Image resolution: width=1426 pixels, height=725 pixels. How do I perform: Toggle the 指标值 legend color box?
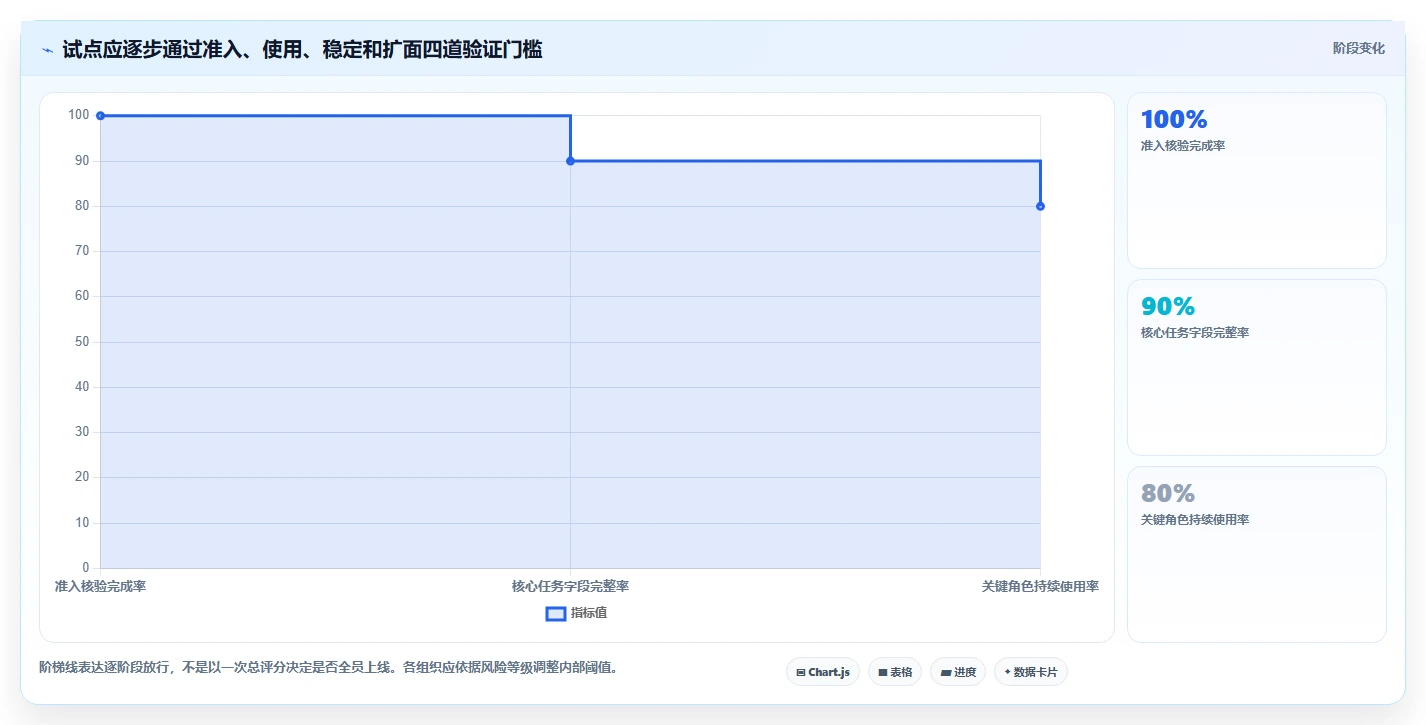(x=556, y=613)
